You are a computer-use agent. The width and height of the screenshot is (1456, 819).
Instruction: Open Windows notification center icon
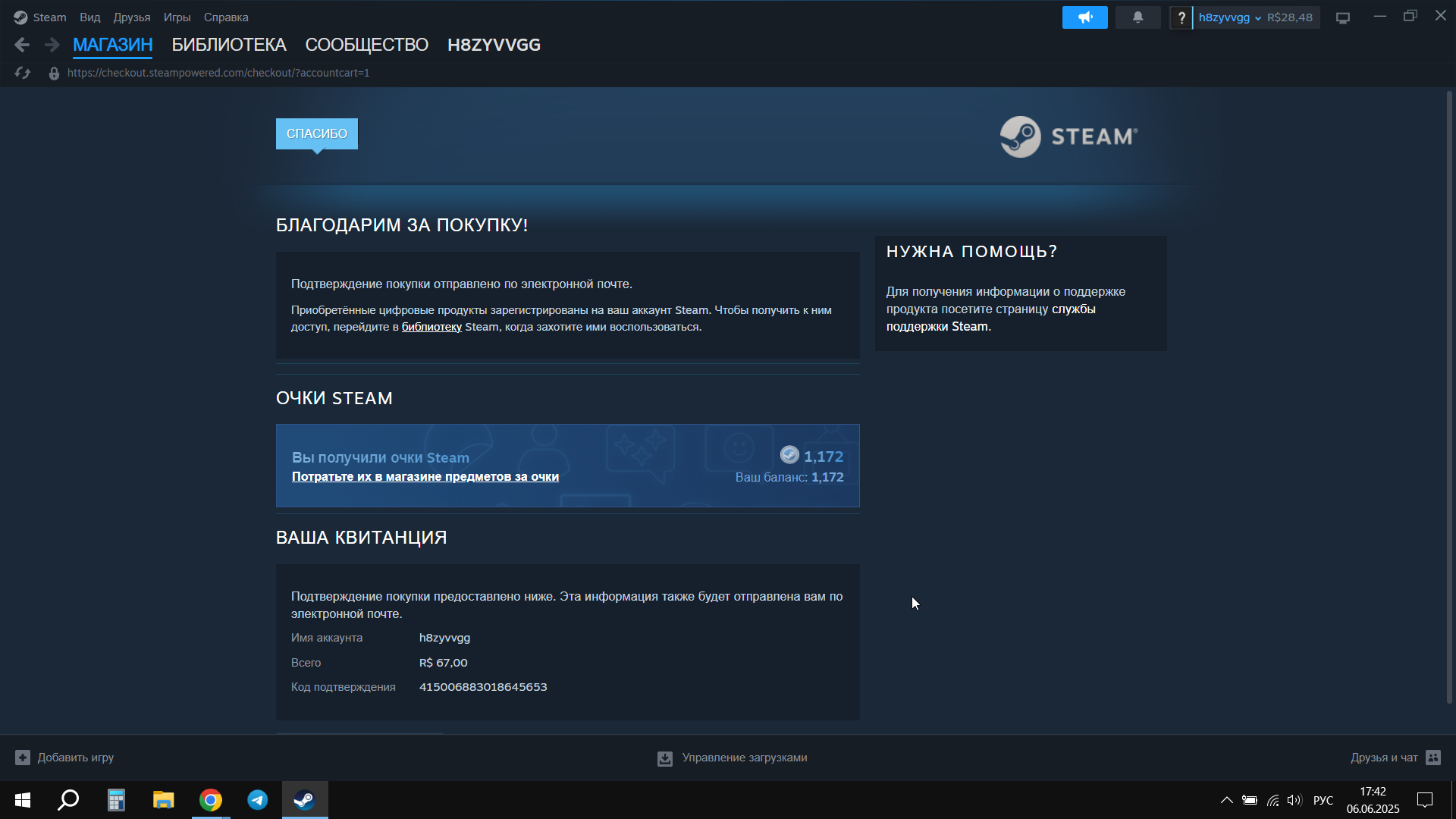1425,800
